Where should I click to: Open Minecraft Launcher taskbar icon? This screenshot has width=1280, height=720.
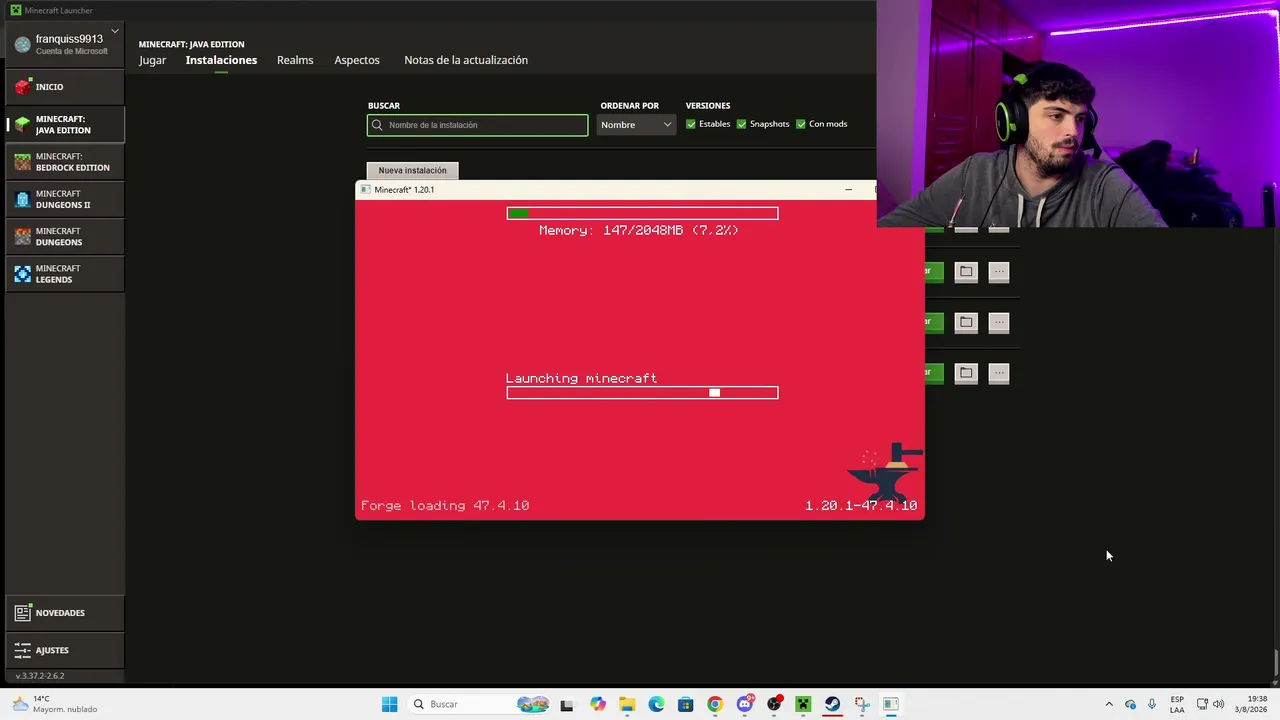pos(803,704)
